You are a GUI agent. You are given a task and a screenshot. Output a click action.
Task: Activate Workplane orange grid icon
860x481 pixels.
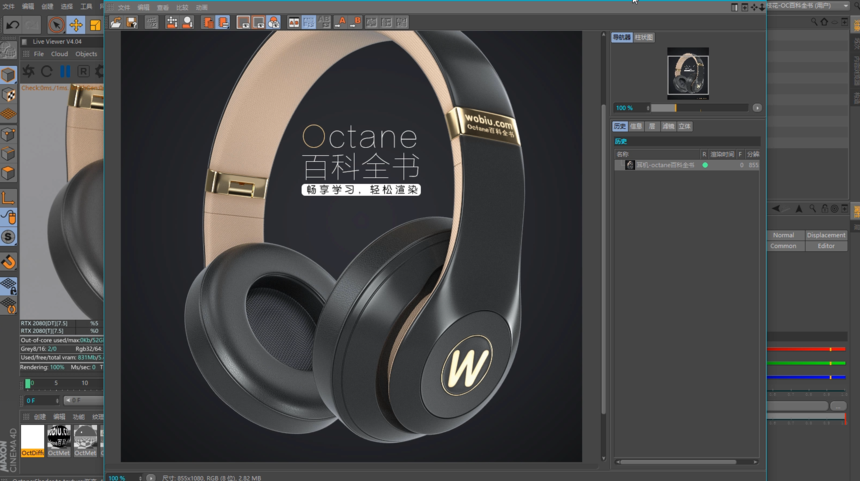pos(8,114)
